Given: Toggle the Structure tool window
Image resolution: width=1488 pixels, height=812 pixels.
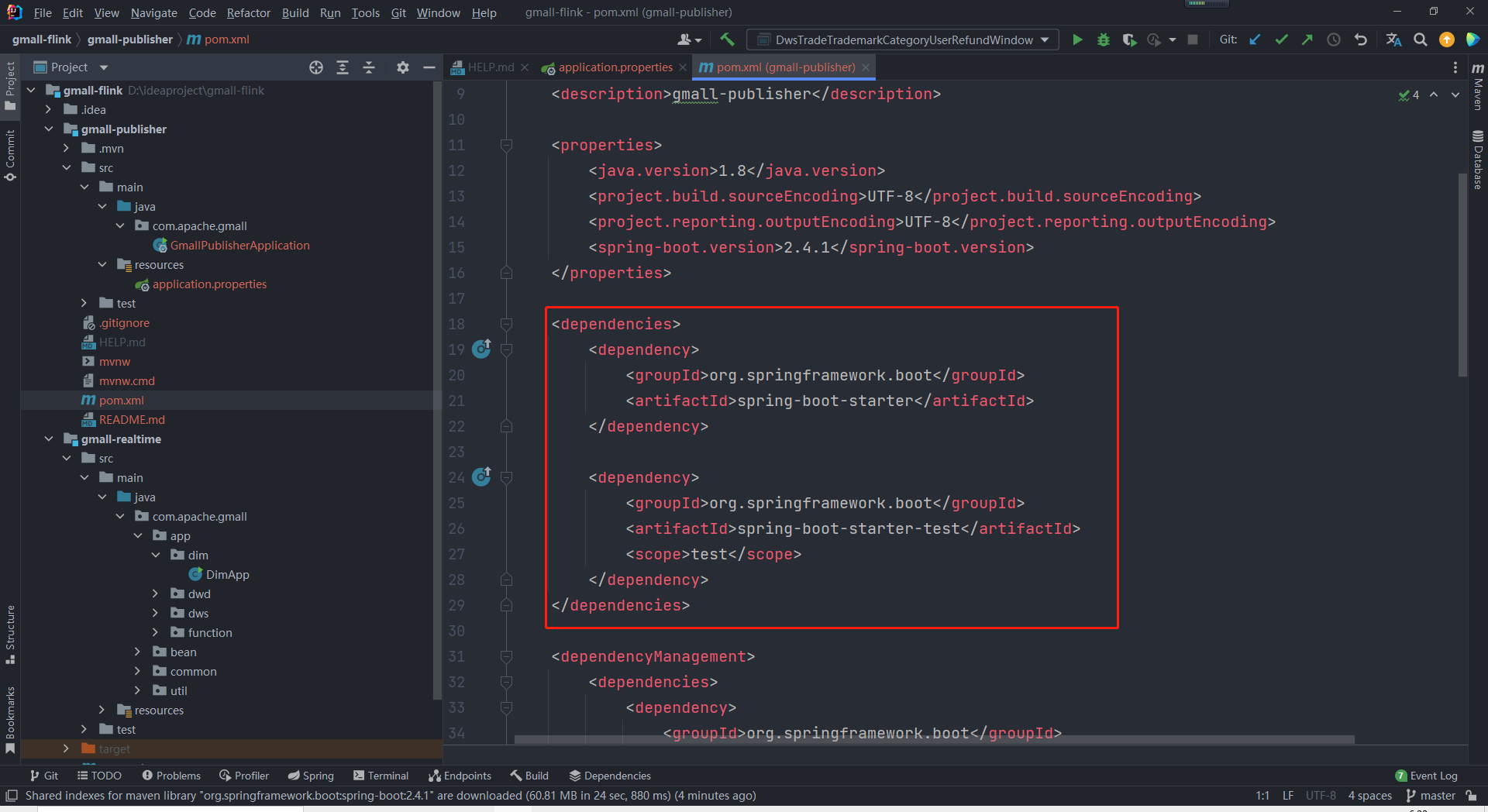Looking at the screenshot, I should 10,634.
